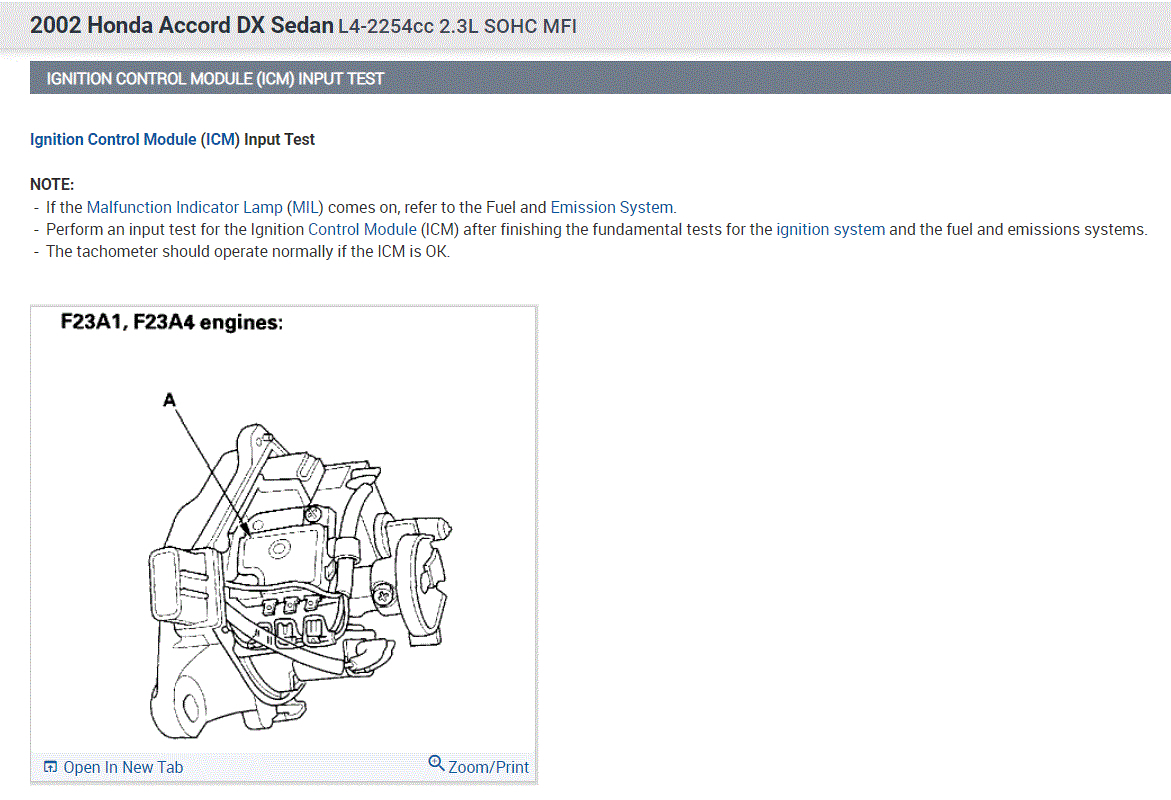This screenshot has height=800, width=1171.
Task: Click the ICM INPUT TEST section header bar
Action: click(600, 78)
